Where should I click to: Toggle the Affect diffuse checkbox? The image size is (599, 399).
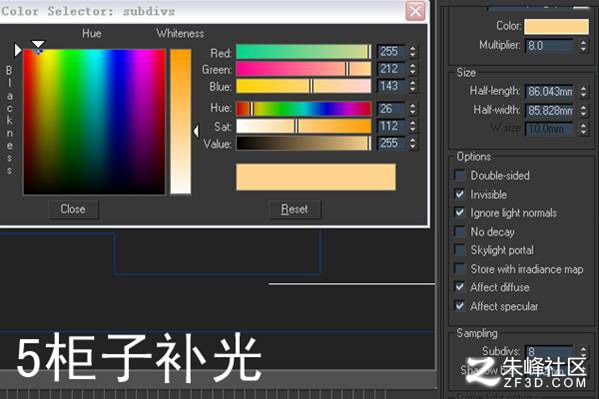[x=460, y=287]
